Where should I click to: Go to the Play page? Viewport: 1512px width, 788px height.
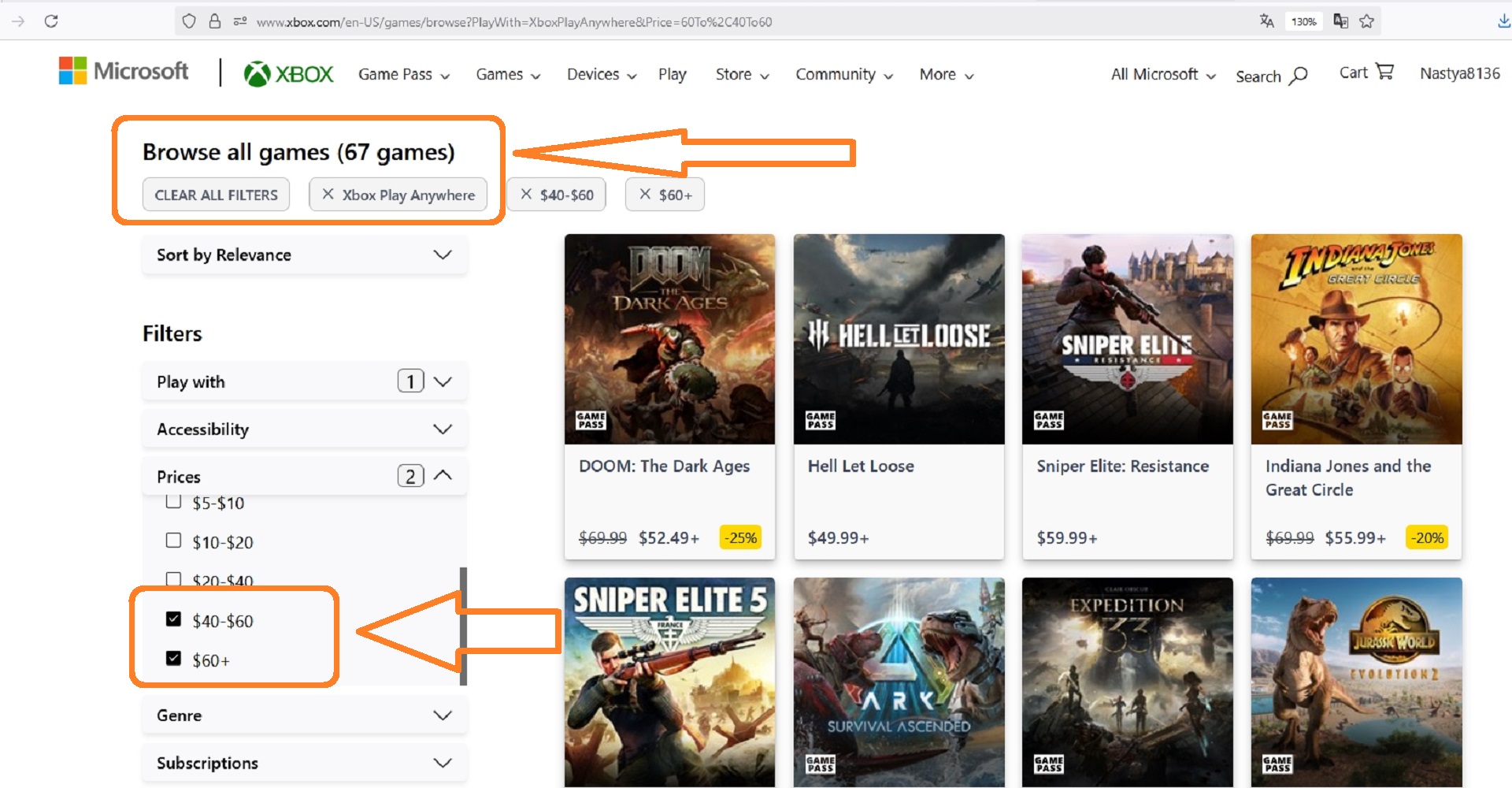pyautogui.click(x=673, y=74)
